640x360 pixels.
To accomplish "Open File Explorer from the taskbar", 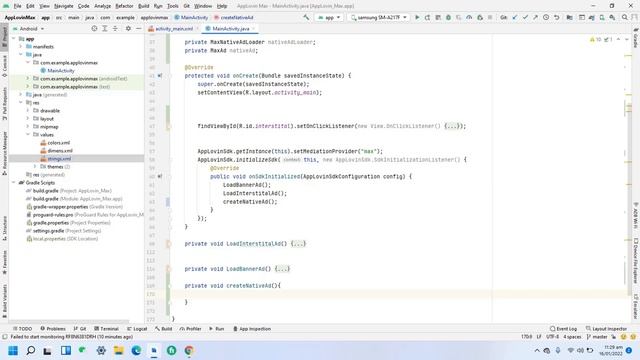I will pos(119,351).
